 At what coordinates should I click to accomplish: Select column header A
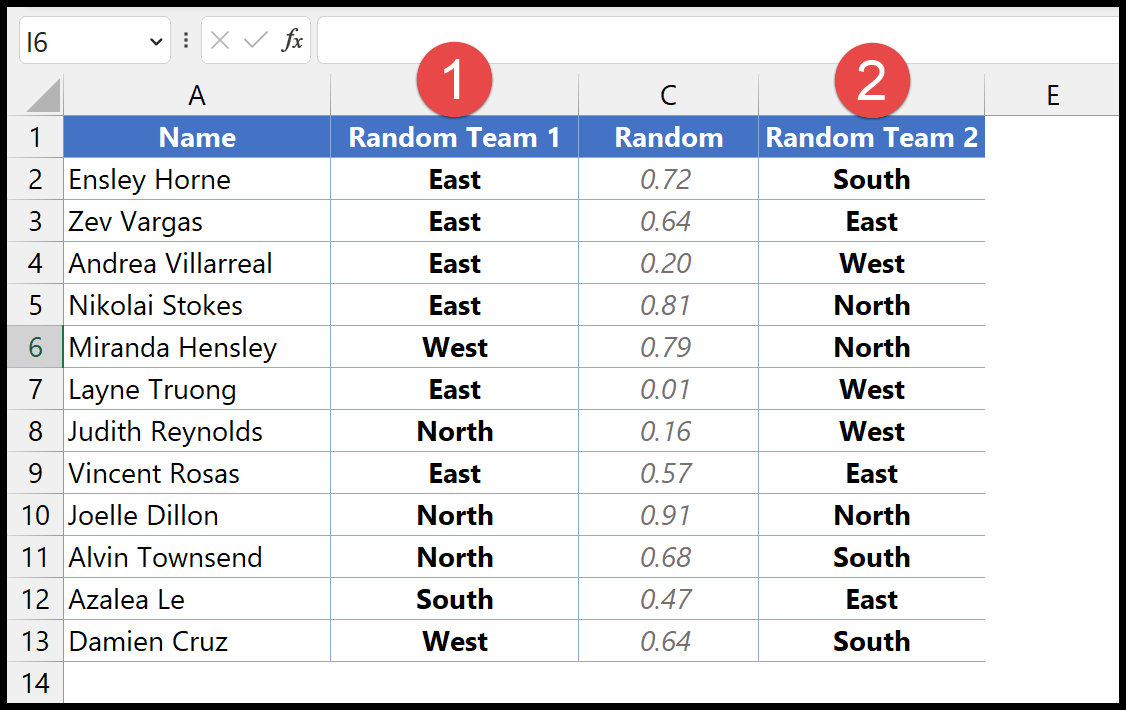click(x=197, y=94)
